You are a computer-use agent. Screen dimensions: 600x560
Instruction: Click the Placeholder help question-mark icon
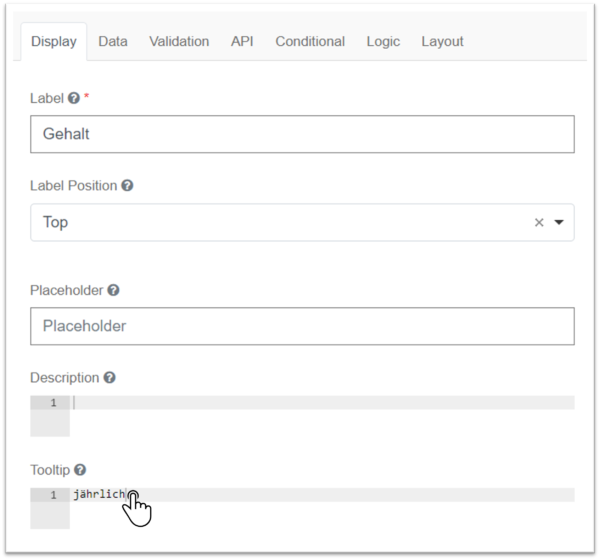113,290
